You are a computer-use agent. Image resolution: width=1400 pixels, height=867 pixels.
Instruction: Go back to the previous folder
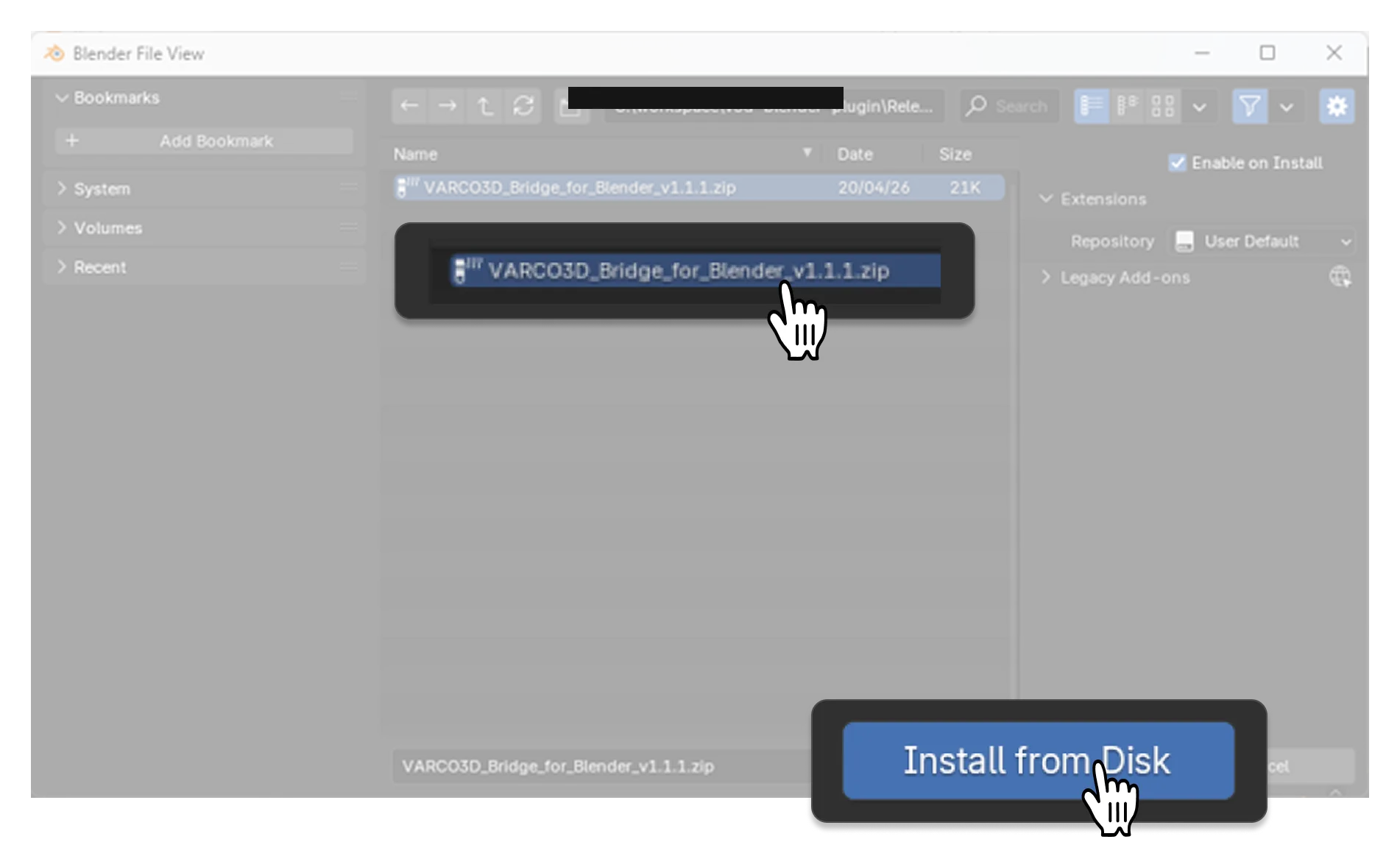pos(410,107)
